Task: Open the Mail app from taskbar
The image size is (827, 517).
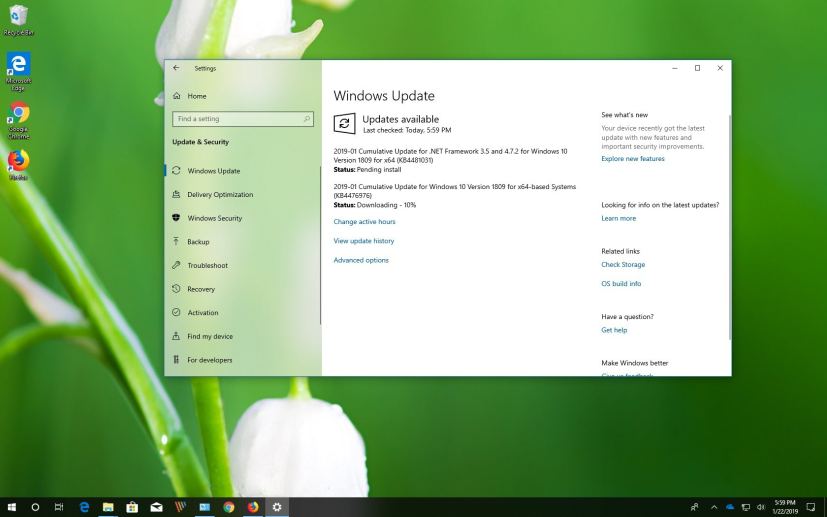Action: click(x=157, y=507)
